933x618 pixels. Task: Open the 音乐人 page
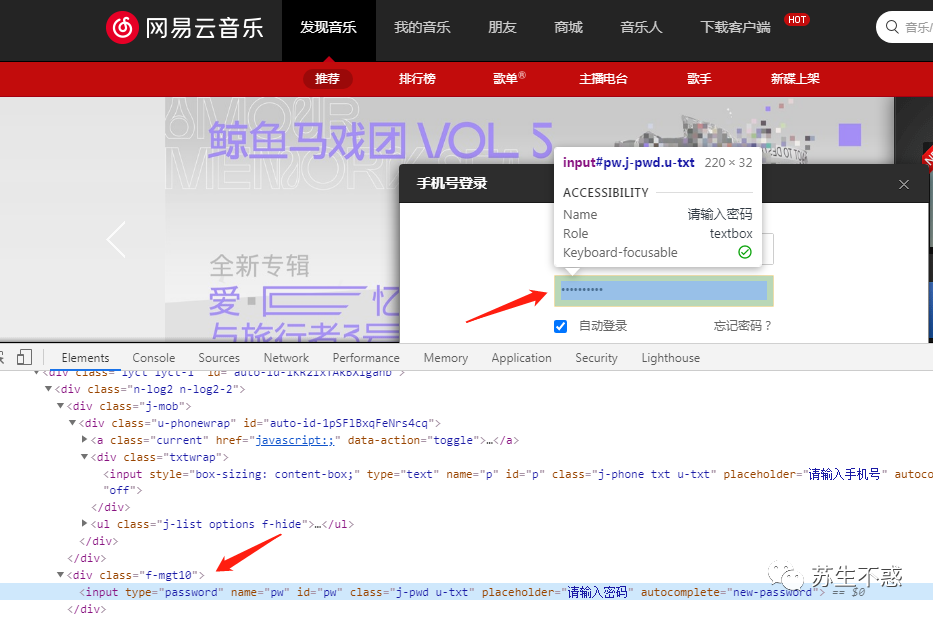tap(641, 27)
